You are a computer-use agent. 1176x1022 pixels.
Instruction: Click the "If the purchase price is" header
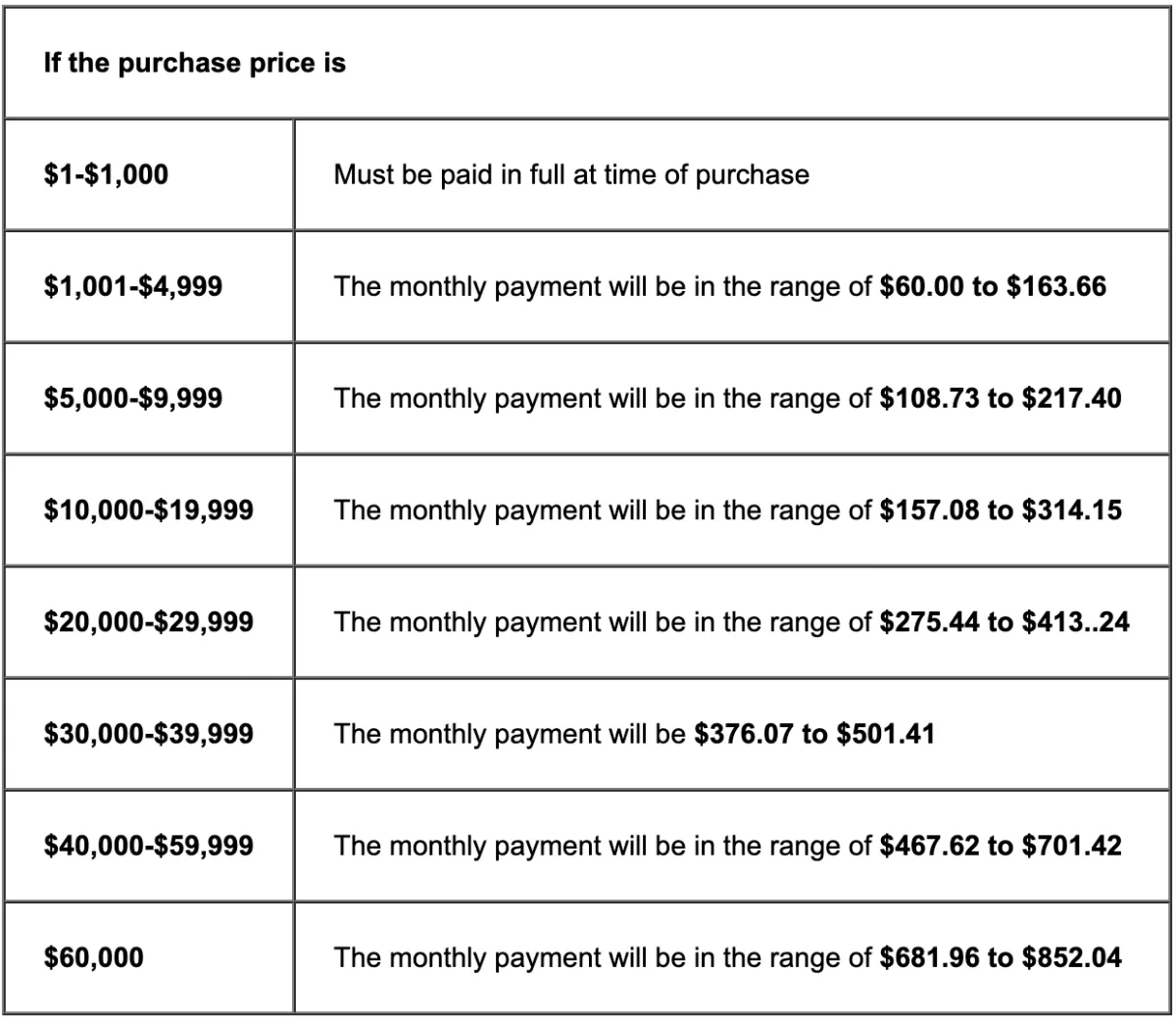coord(195,65)
